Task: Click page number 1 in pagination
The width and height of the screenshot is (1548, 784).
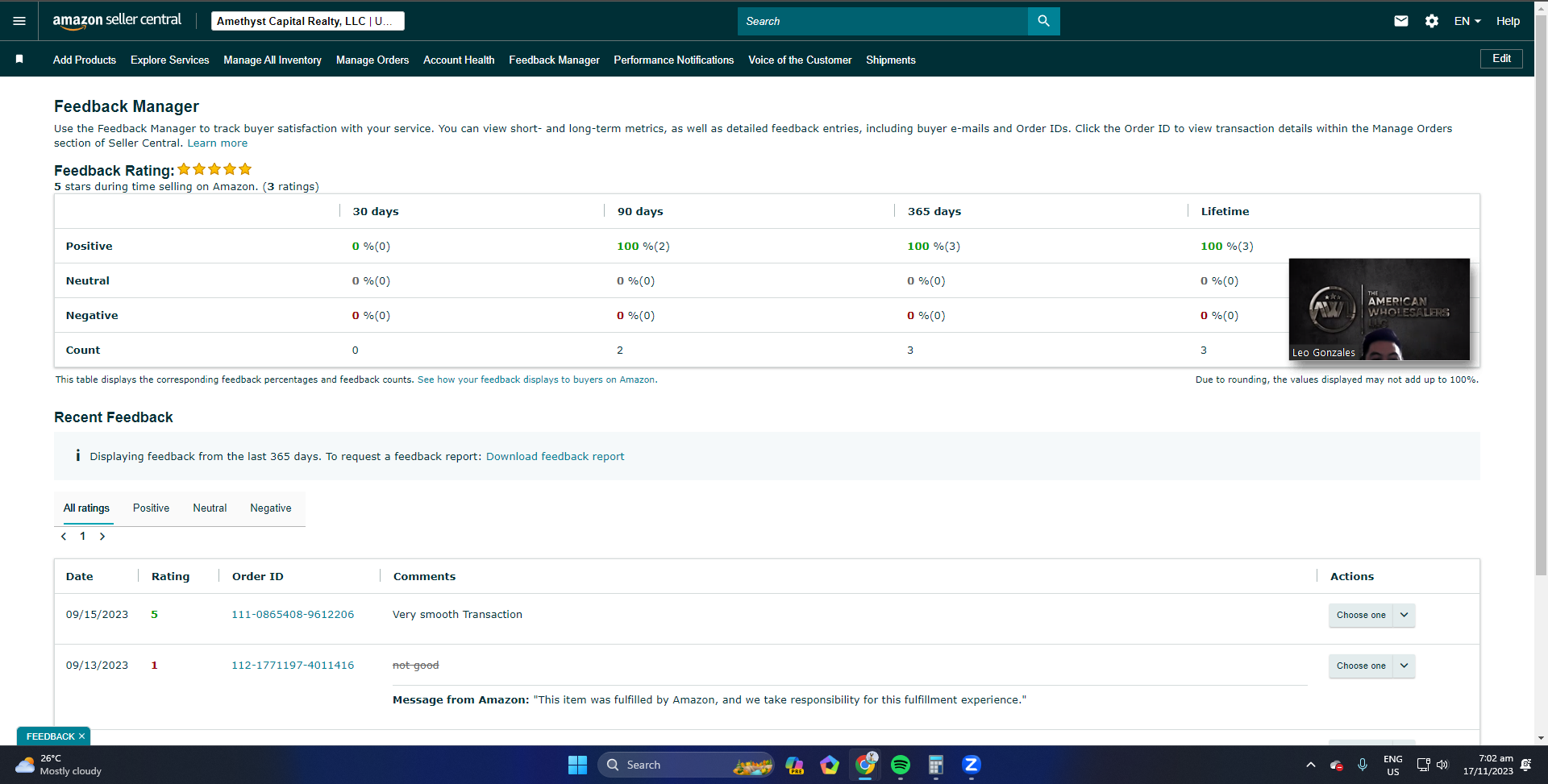Action: coord(82,537)
